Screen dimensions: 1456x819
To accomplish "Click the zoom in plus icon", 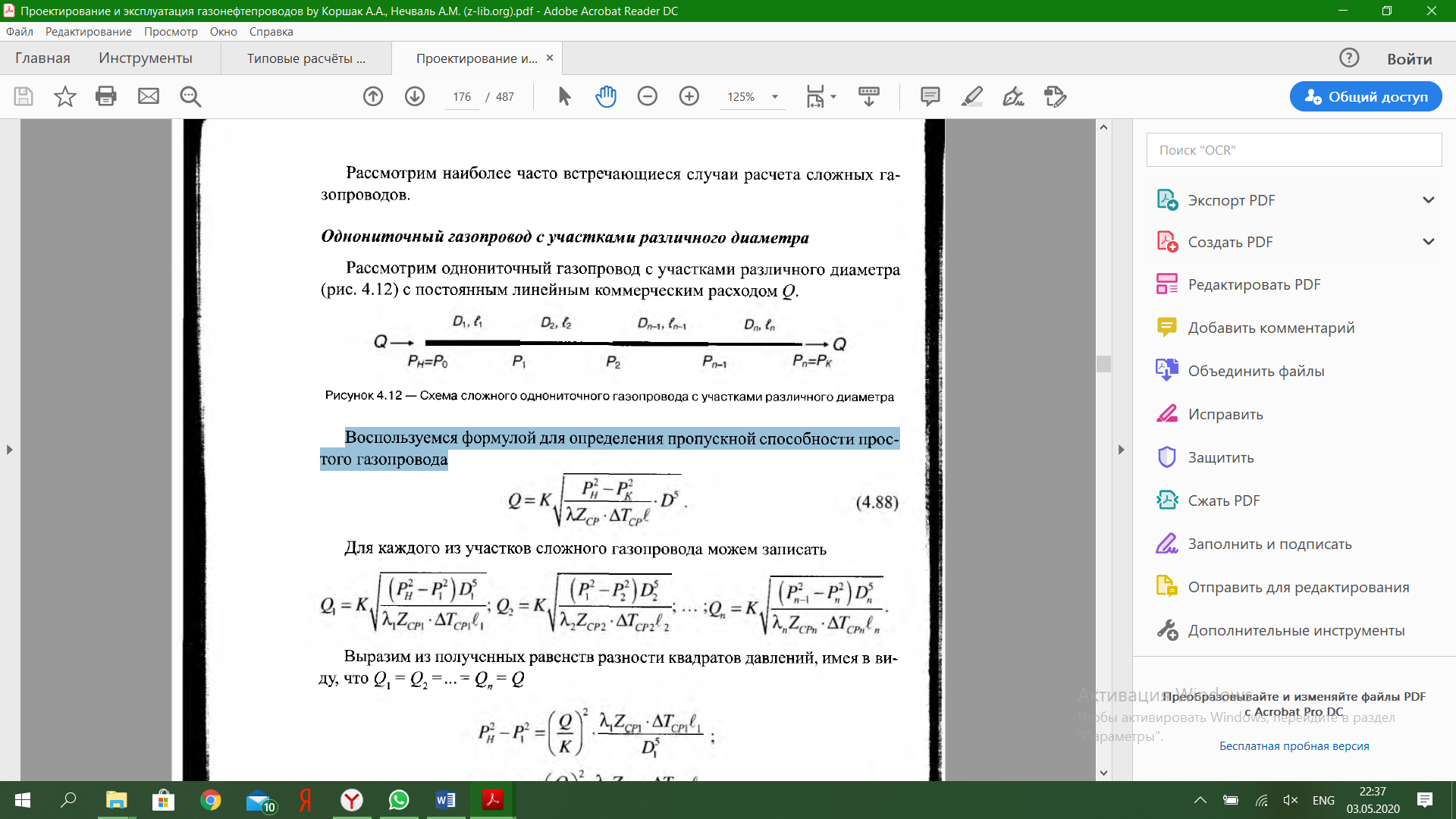I will 689,96.
